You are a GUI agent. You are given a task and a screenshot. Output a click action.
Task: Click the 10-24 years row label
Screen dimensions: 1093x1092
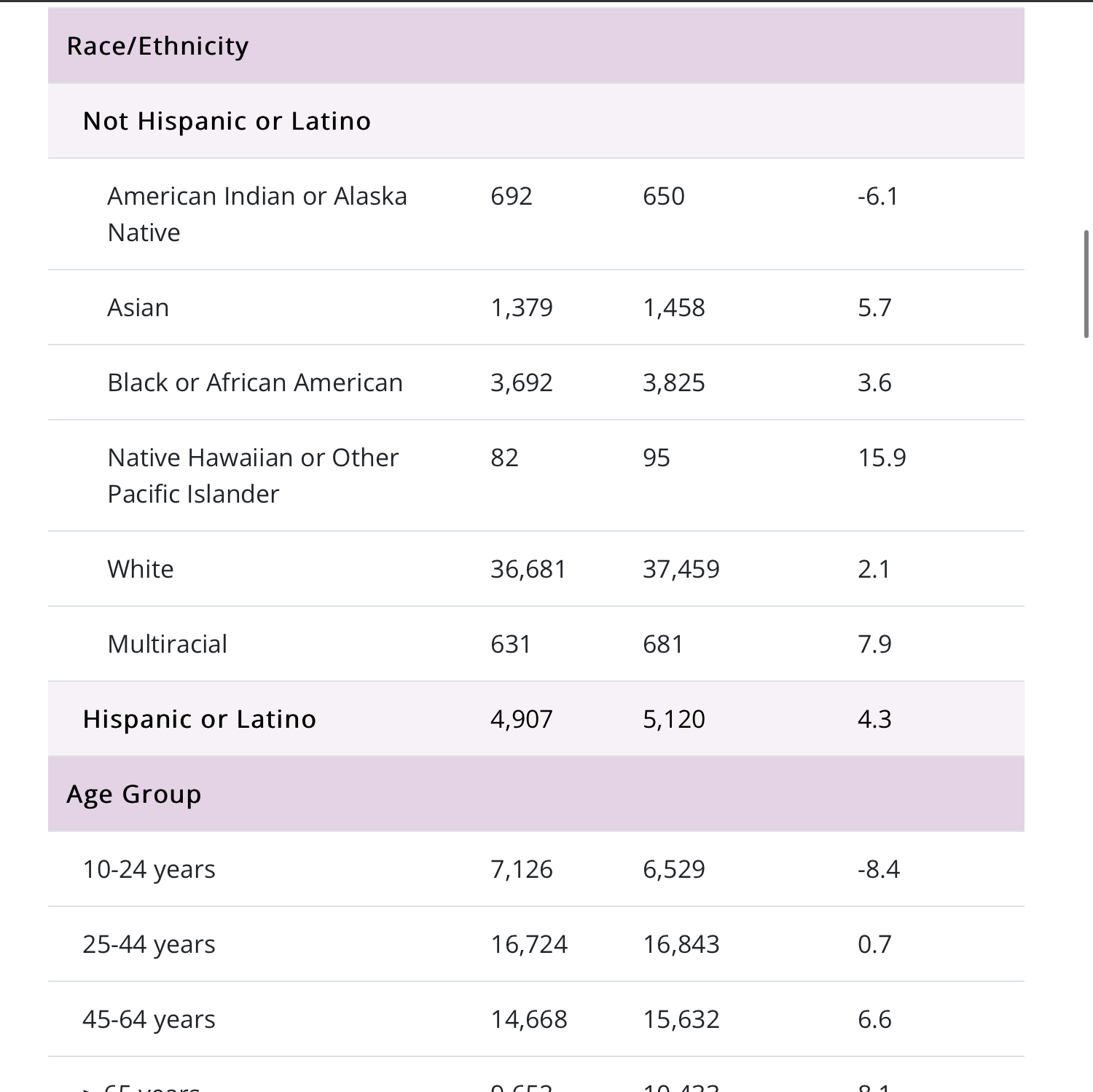149,869
